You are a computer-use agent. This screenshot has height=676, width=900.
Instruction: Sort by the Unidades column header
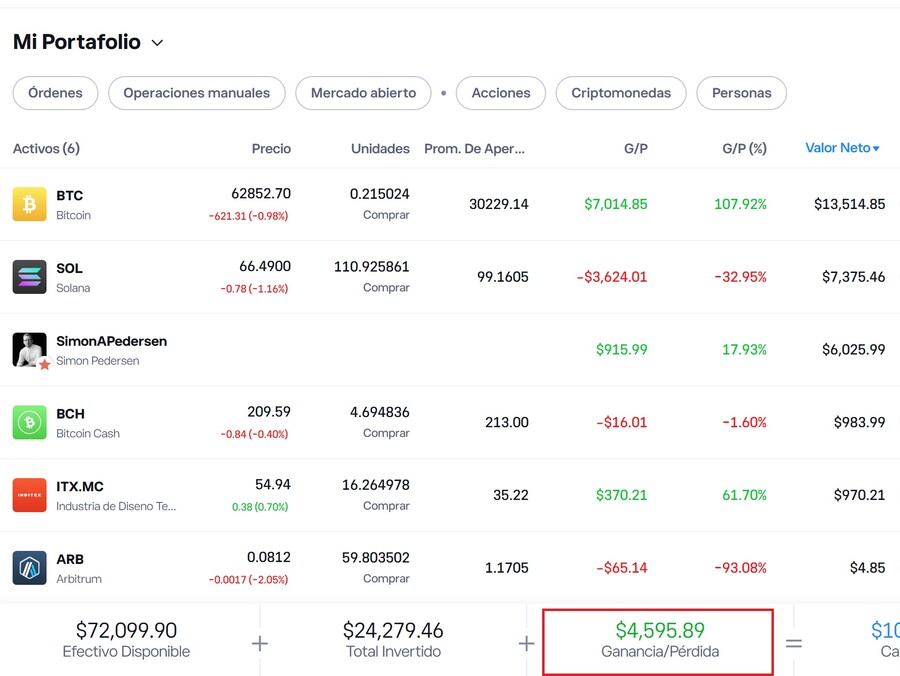point(380,149)
